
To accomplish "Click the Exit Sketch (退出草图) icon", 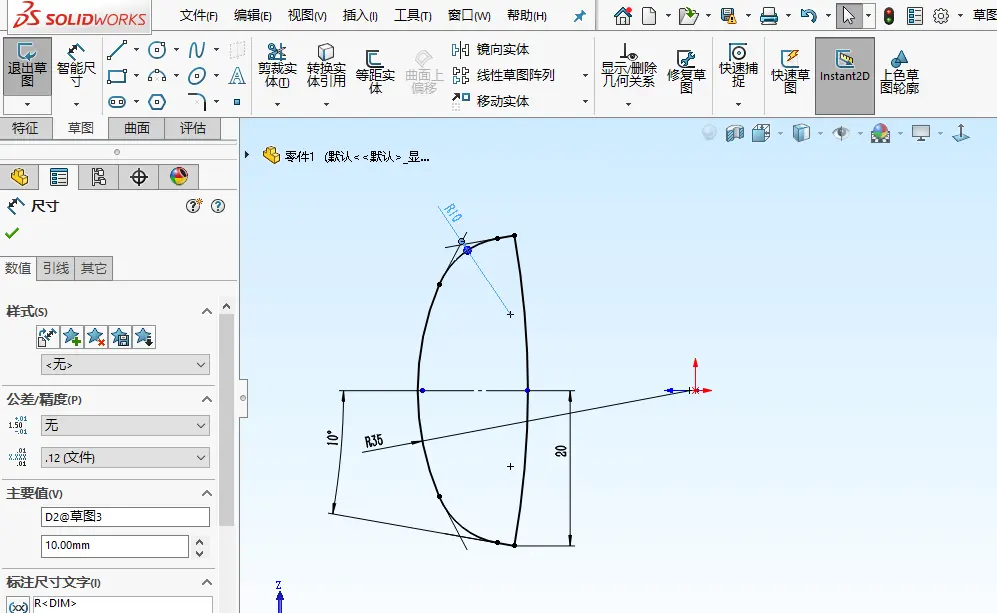I will point(27,66).
